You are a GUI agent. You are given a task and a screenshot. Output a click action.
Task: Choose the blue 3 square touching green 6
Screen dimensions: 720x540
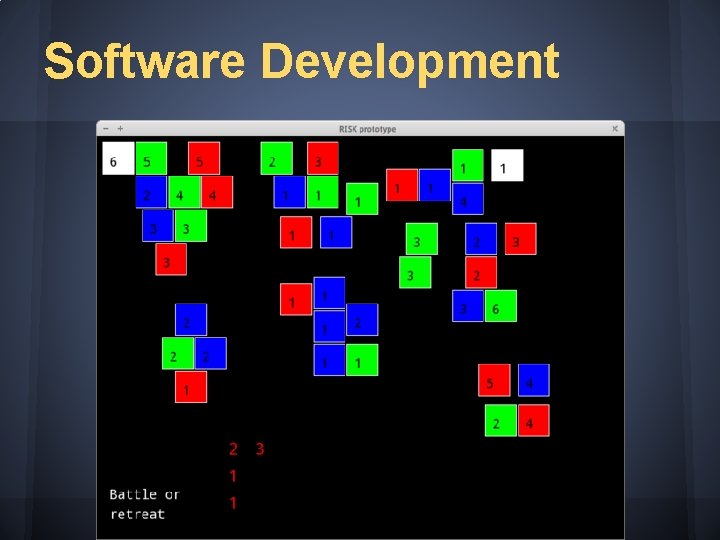tap(468, 306)
